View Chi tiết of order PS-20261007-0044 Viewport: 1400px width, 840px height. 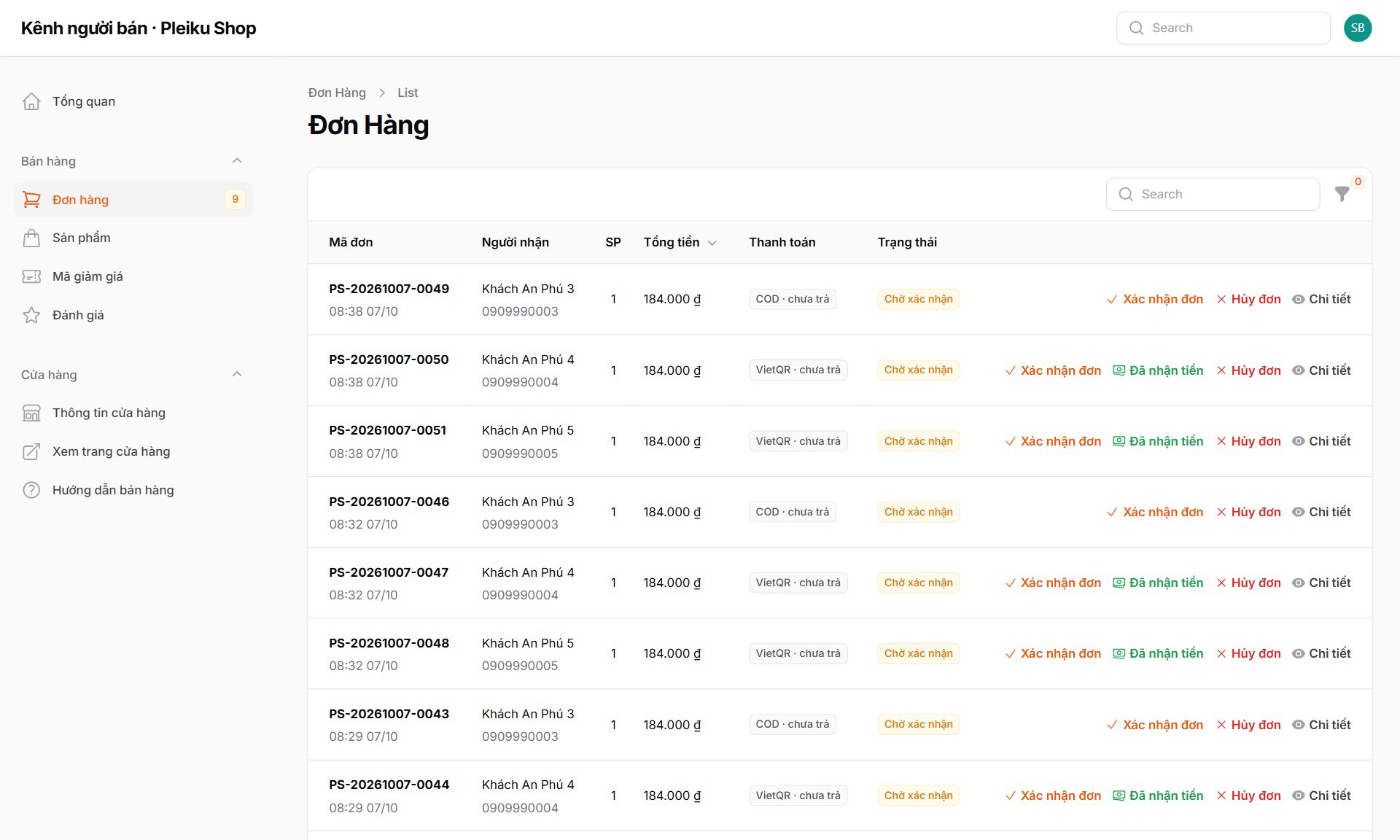(1321, 796)
